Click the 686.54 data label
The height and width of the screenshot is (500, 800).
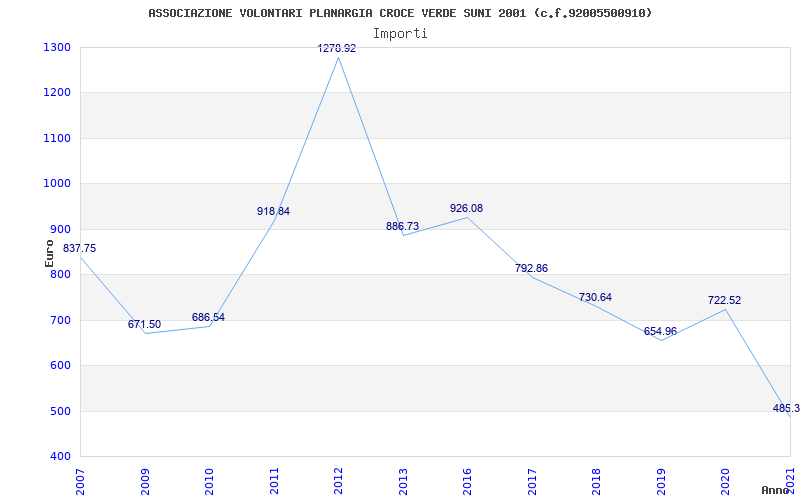click(208, 317)
